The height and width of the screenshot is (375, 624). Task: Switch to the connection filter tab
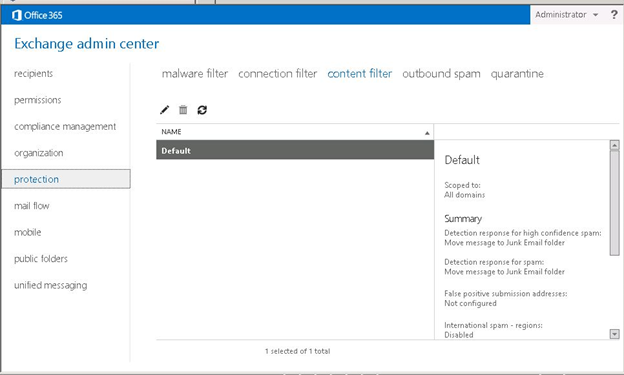point(277,74)
